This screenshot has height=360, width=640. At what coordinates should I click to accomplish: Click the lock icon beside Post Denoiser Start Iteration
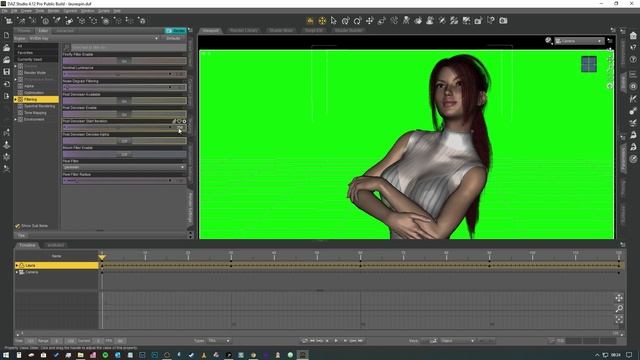point(174,121)
